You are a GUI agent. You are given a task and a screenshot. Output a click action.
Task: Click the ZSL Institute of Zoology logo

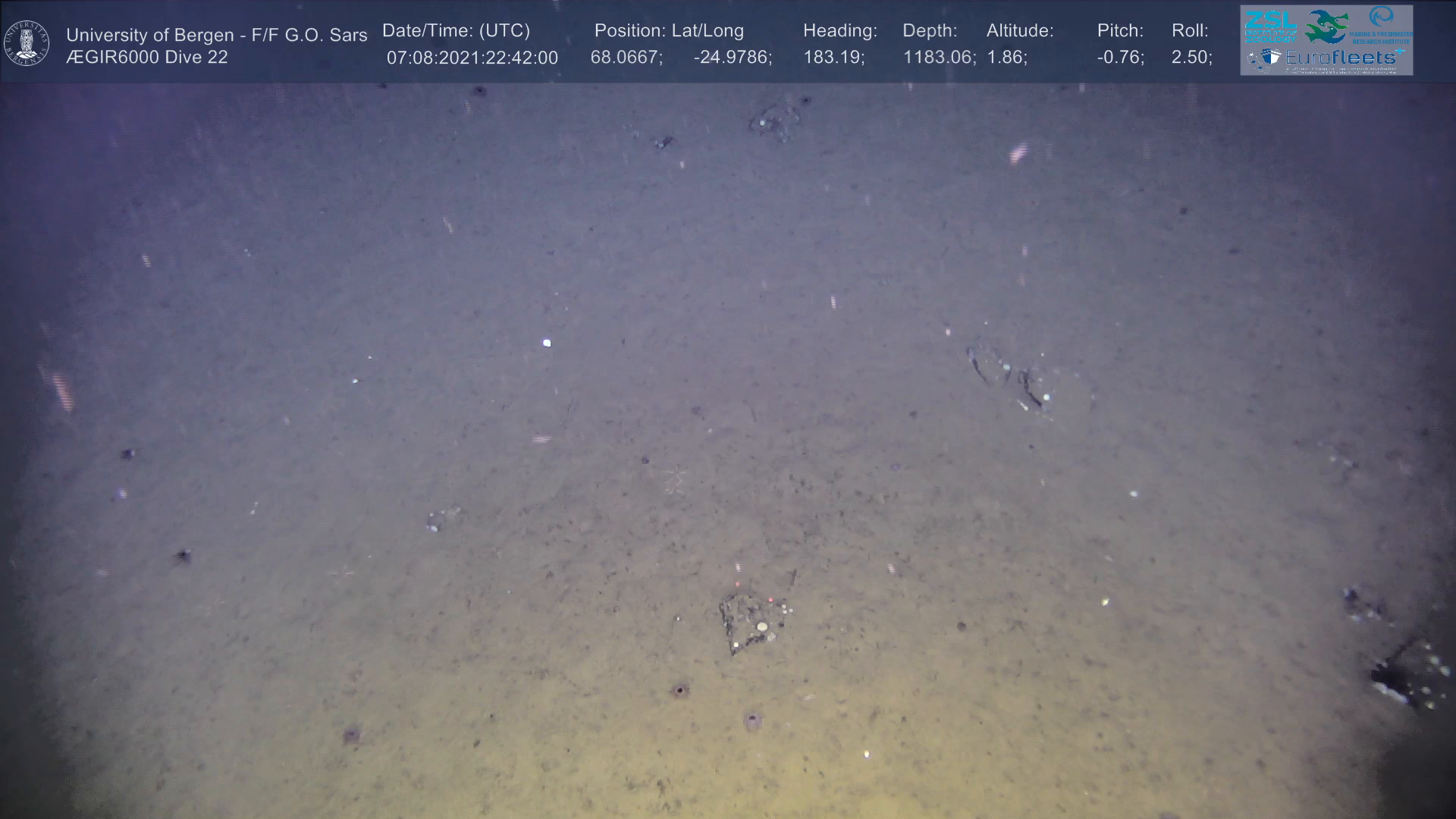coord(1270,26)
